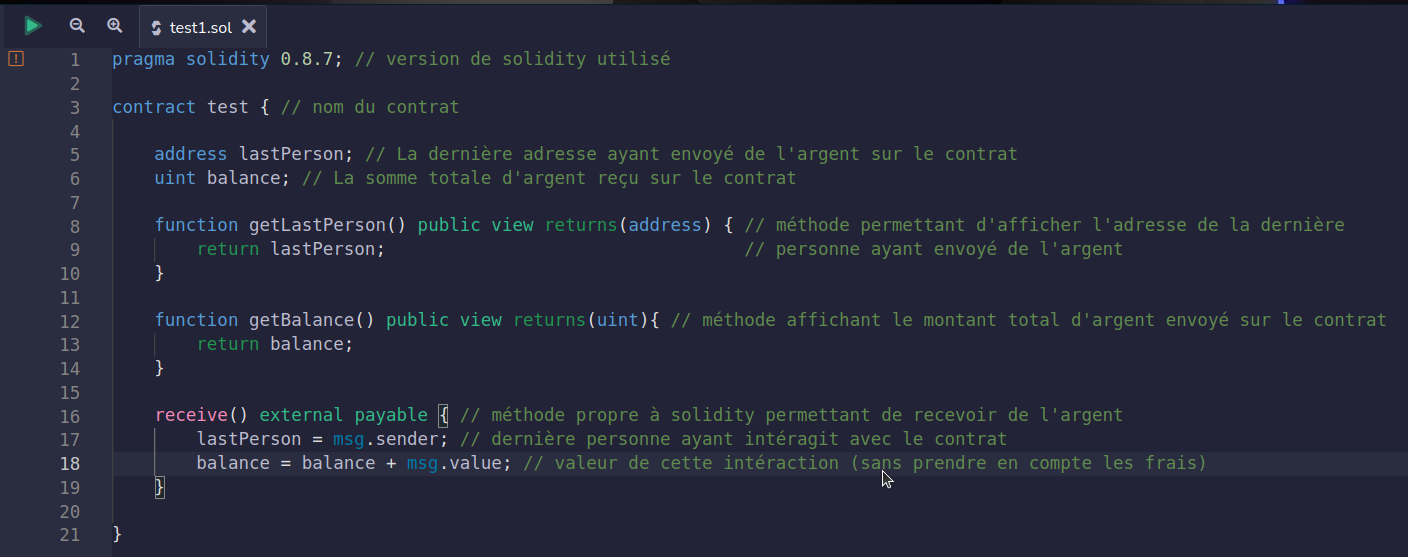
Task: Select the test1.sol editor tab
Action: coord(203,27)
